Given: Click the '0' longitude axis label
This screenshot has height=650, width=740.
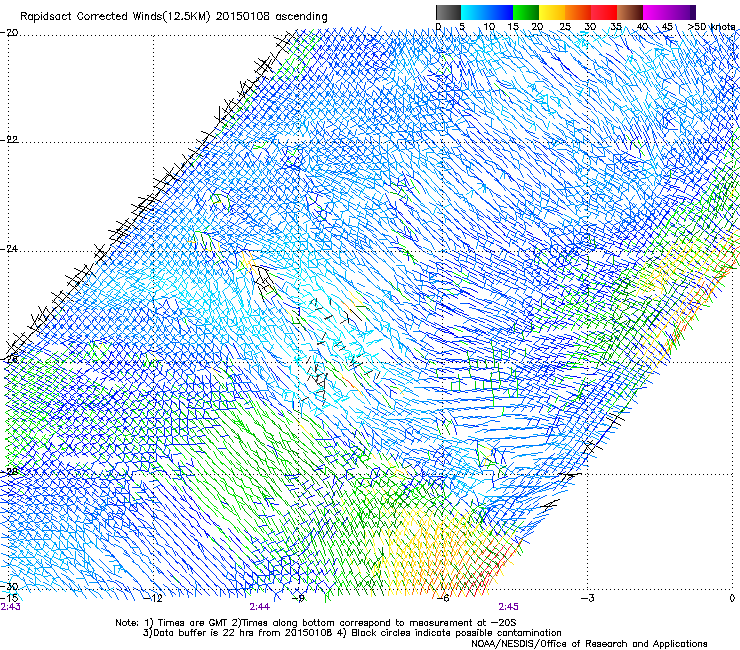Looking at the screenshot, I should [732, 599].
